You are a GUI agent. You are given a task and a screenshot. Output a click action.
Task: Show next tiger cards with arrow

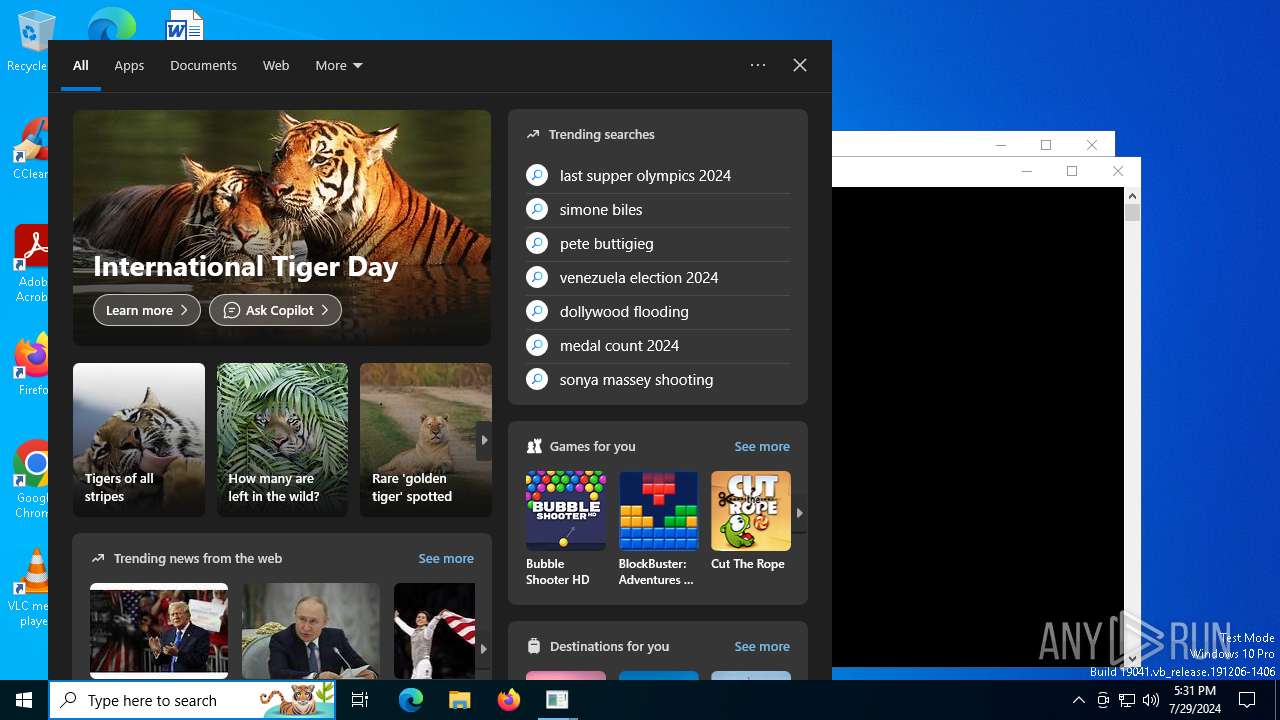(484, 440)
